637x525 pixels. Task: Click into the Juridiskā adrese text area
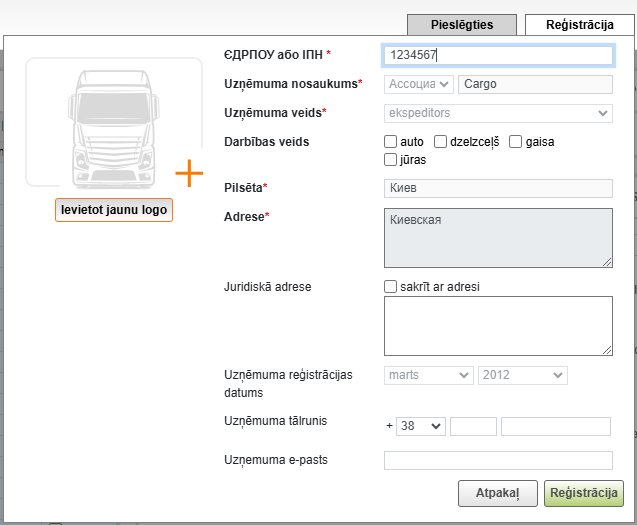(x=498, y=325)
